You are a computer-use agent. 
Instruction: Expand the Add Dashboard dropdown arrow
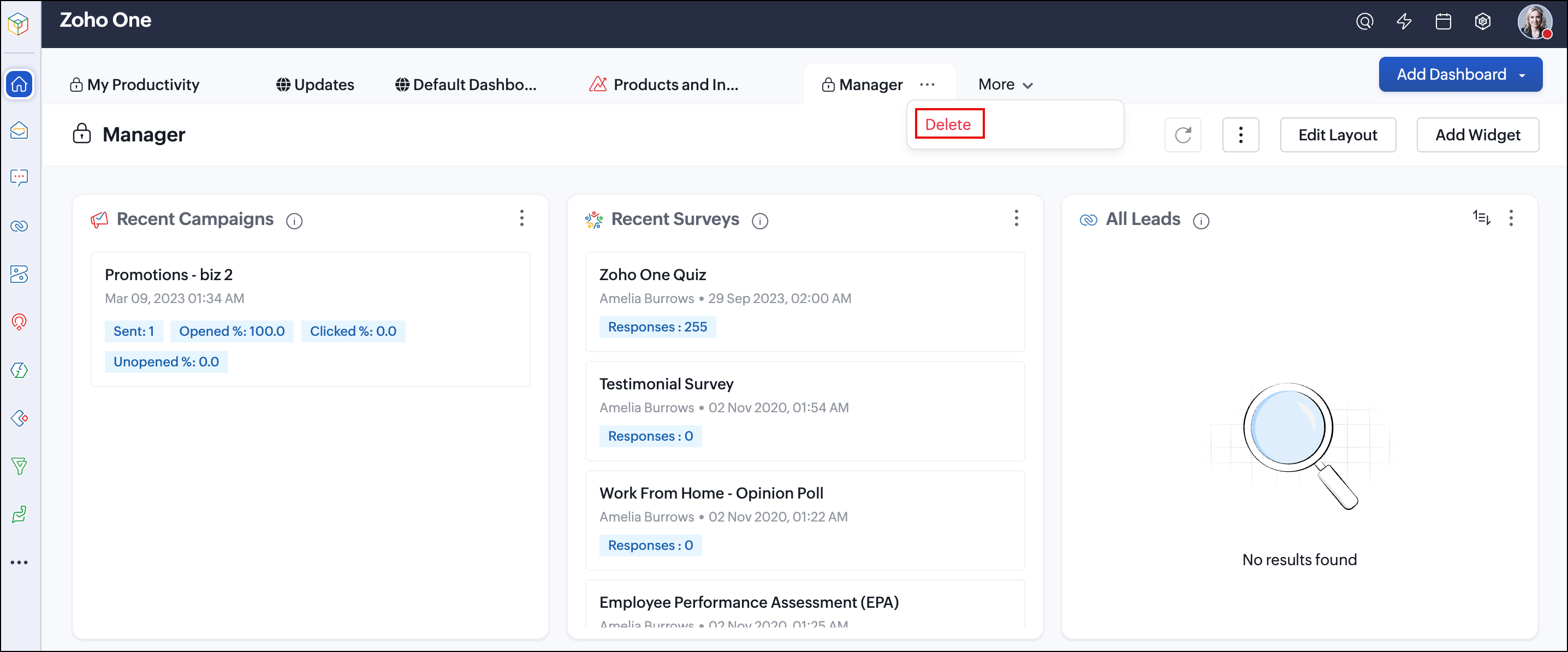[1523, 75]
